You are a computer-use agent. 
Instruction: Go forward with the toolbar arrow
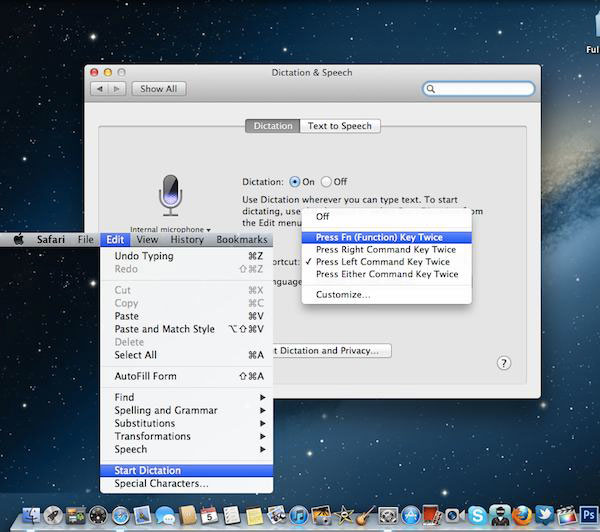117,89
